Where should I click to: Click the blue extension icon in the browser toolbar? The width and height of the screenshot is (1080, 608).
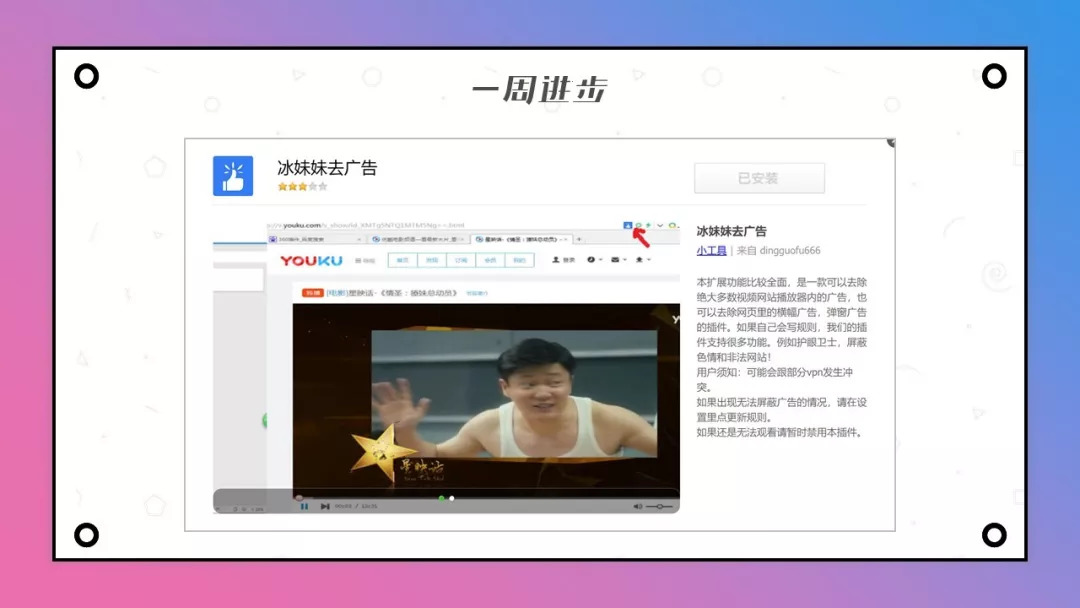pos(627,225)
